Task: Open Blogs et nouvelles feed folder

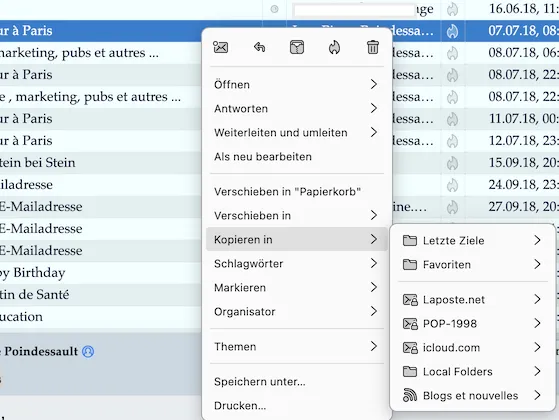Action: pyautogui.click(x=472, y=395)
